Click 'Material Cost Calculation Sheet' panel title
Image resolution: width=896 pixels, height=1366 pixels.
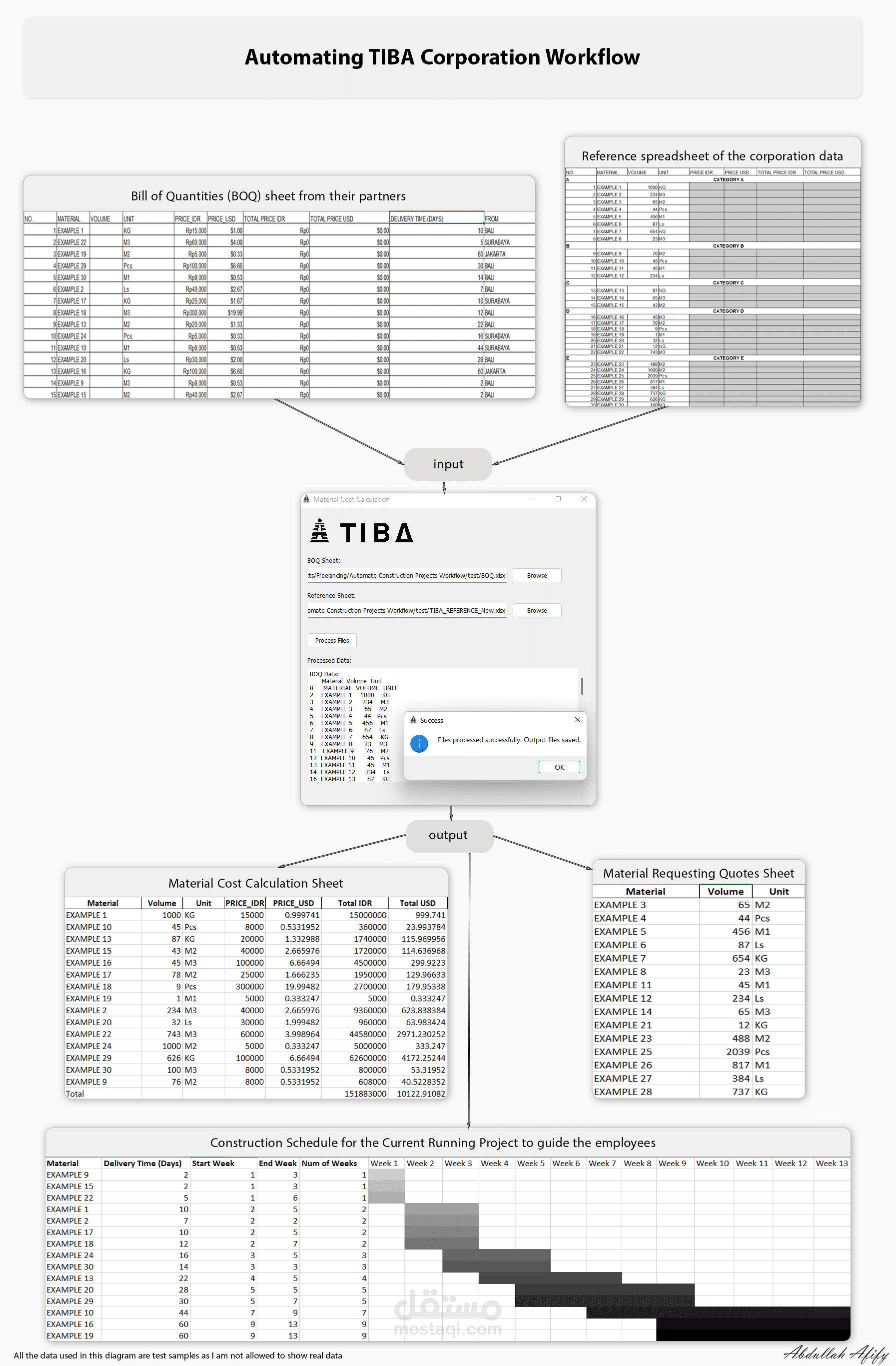[x=255, y=883]
